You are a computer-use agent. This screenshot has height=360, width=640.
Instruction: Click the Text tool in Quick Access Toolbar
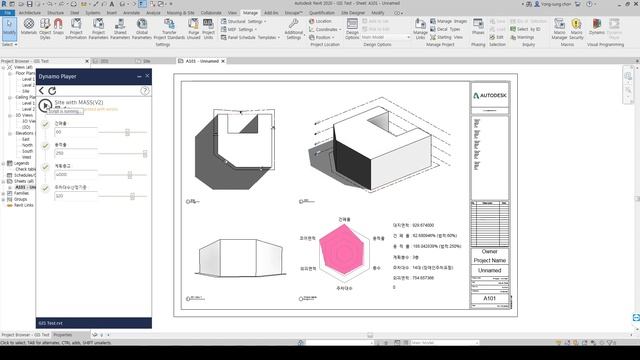112,4
